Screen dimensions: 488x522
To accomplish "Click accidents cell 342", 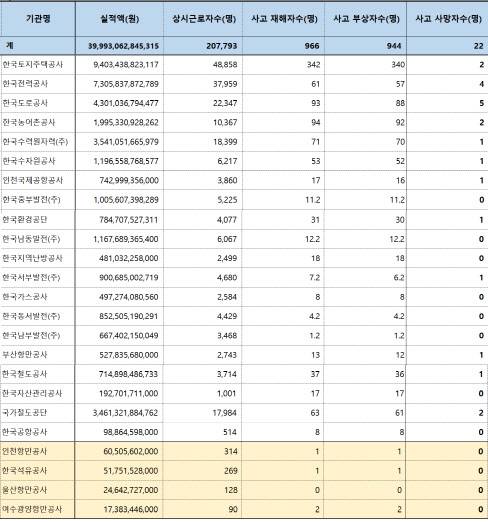I will tap(313, 65).
